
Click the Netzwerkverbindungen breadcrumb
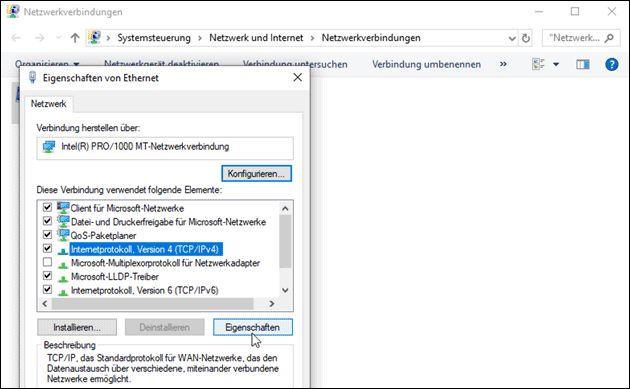pos(371,38)
